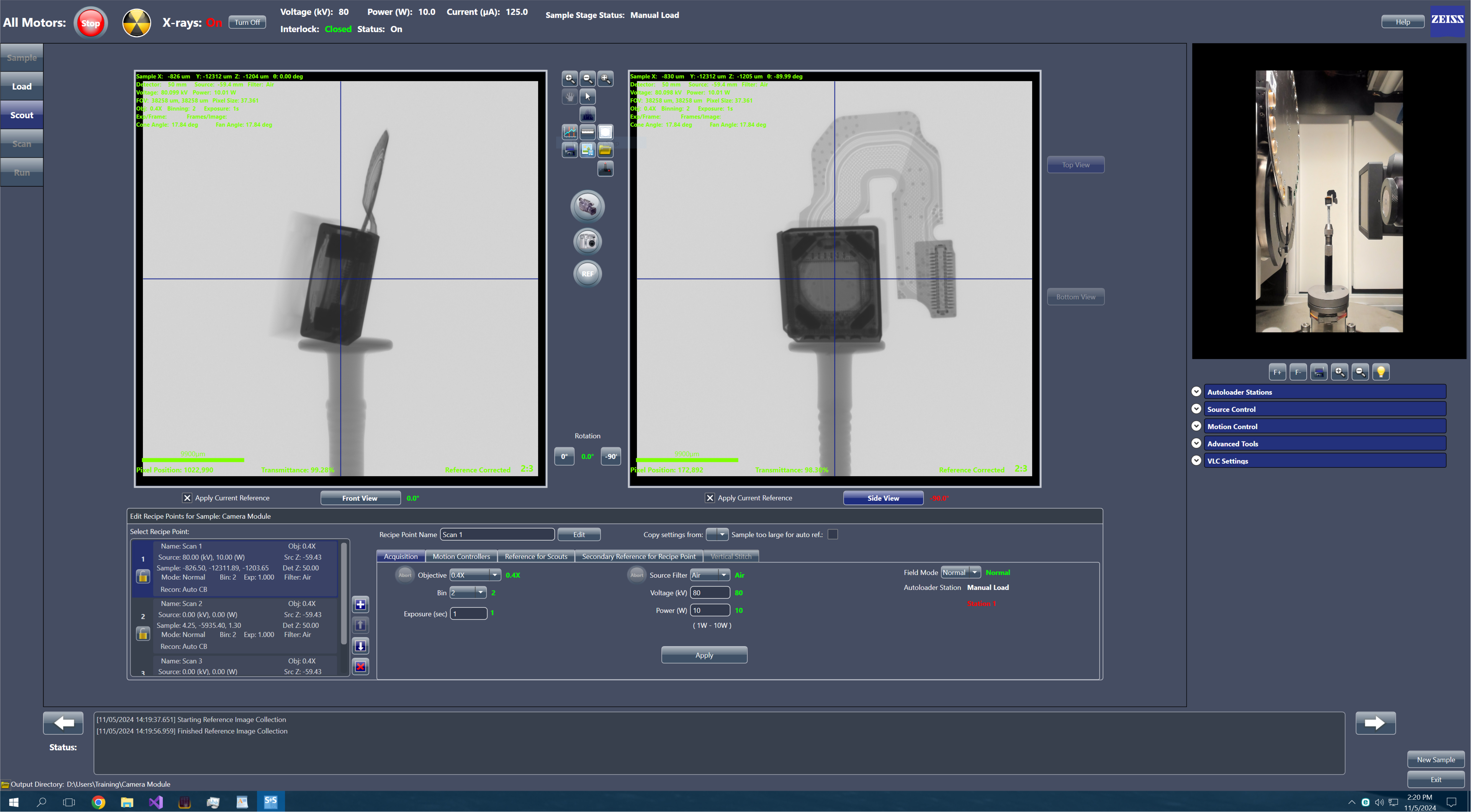Uncheck left Apply Current Reference checkbox
Screen dimensions: 1471x812
pos(187,498)
